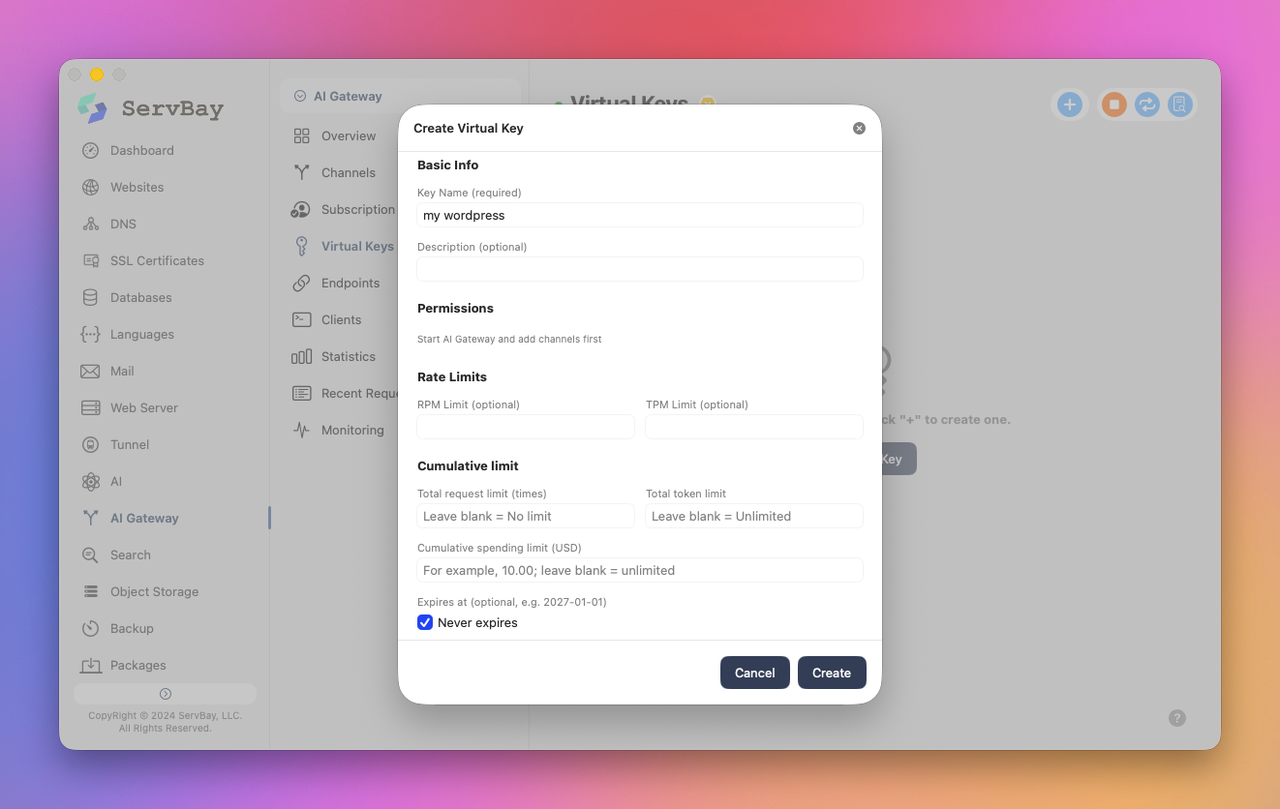Close the Create Virtual Key dialog

(x=859, y=128)
